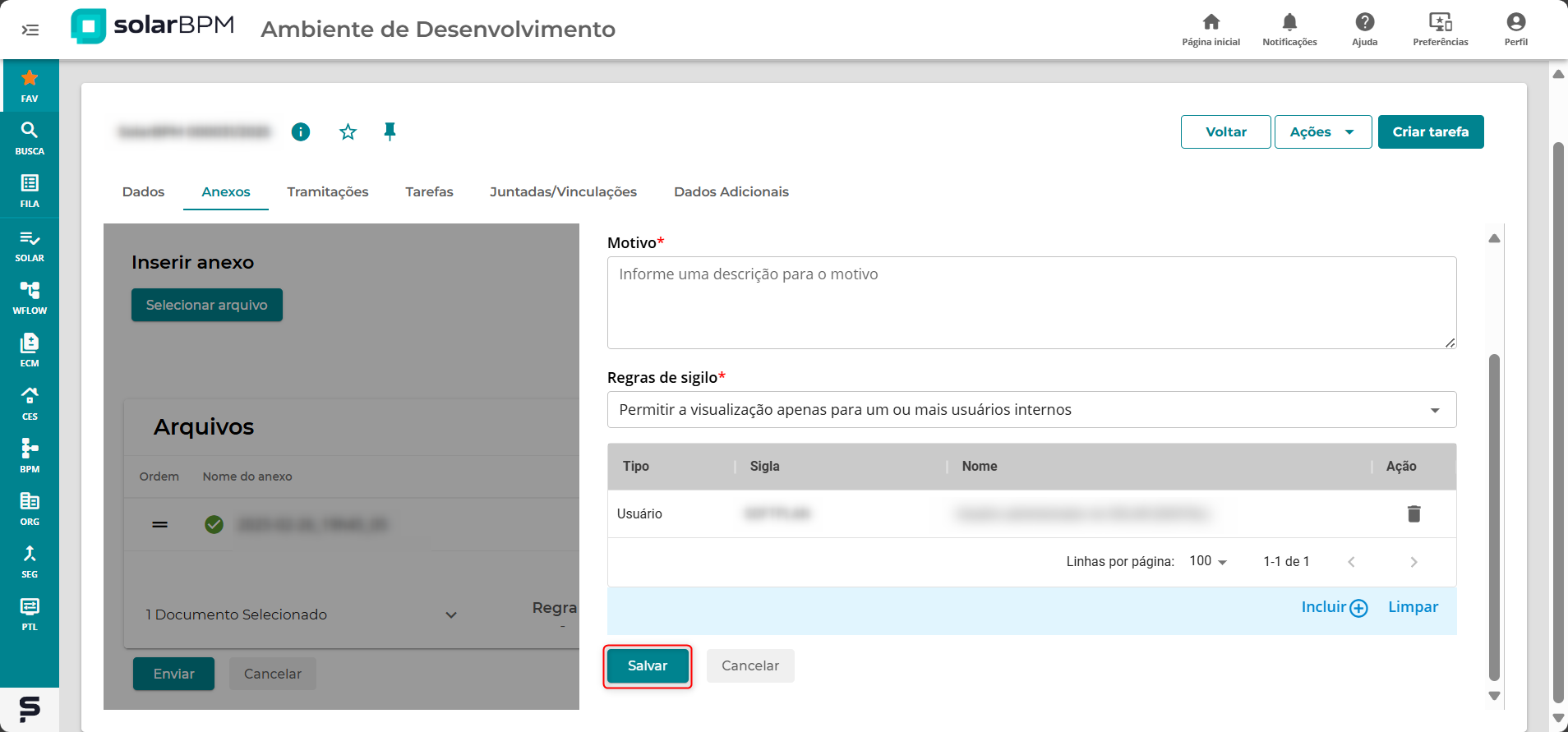Go to Página inicial home icon
Image resolution: width=1568 pixels, height=732 pixels.
(1211, 29)
